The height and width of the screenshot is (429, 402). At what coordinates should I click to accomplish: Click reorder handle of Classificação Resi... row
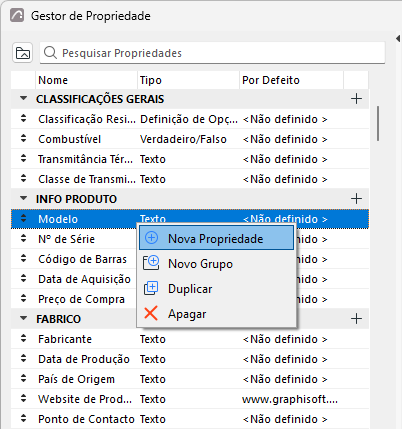[x=23, y=118]
